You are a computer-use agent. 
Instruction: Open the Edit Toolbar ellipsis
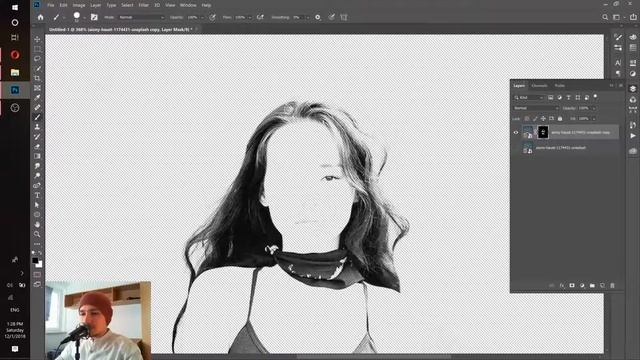pyautogui.click(x=37, y=244)
